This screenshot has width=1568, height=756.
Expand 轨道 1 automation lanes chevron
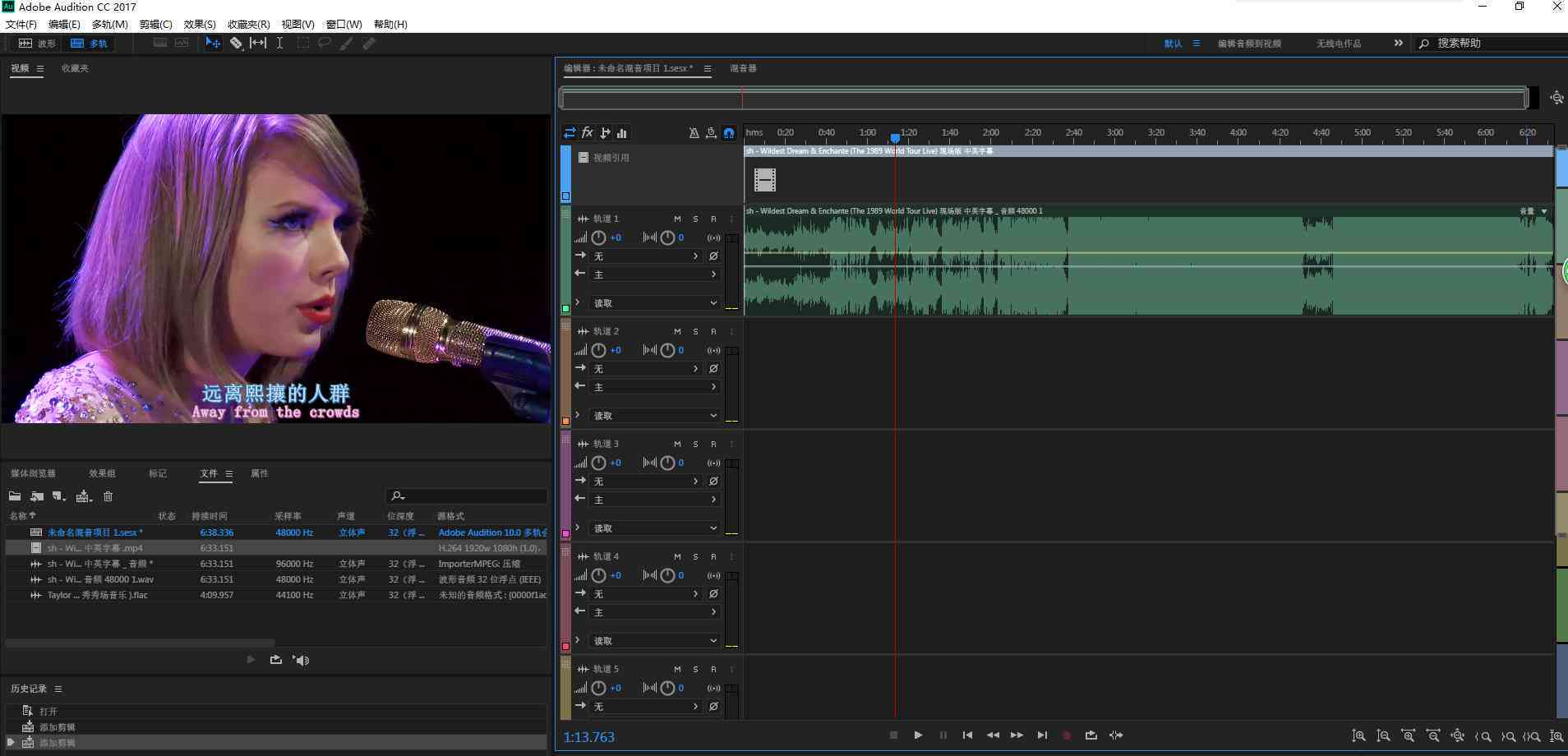coord(578,302)
